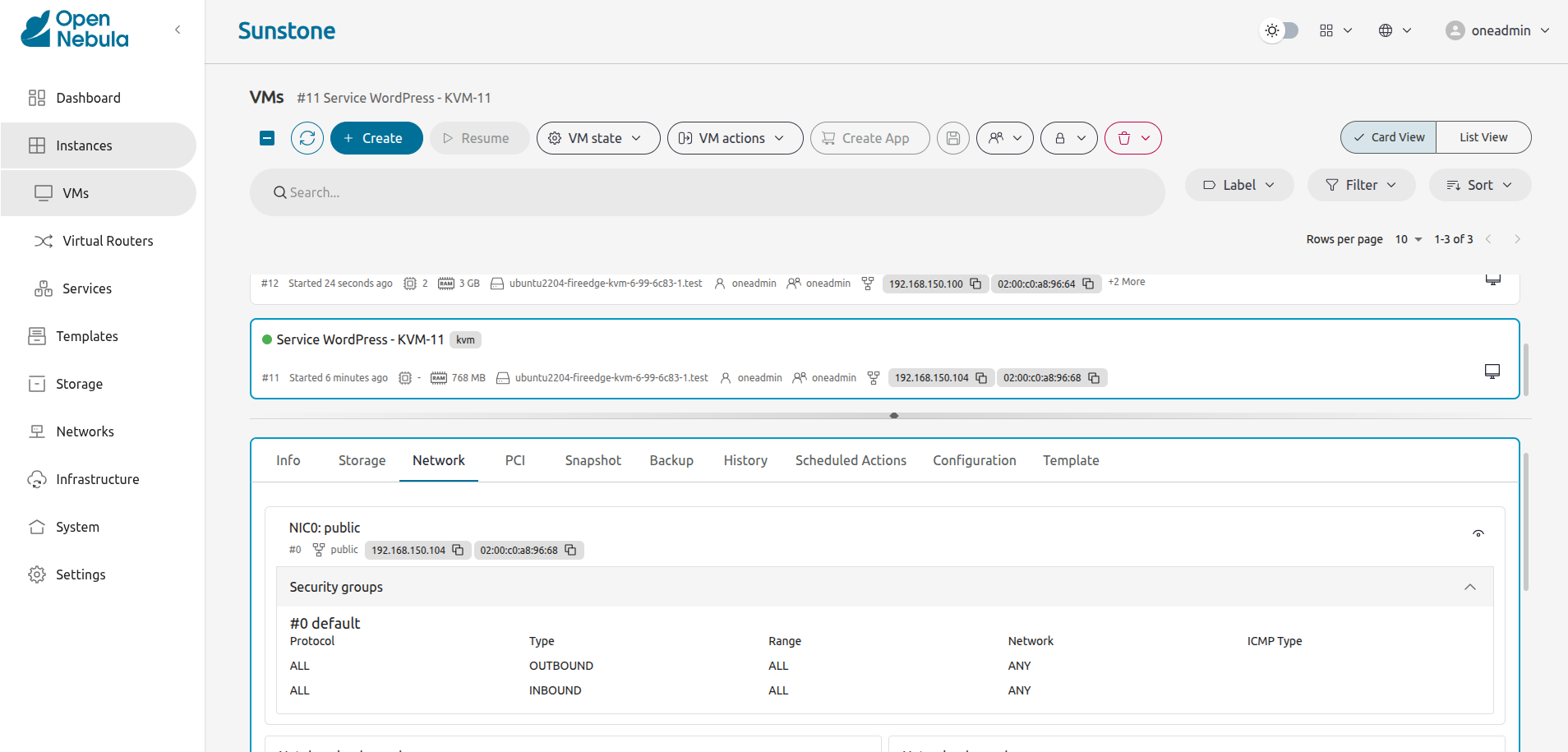
Task: Open the language globe menu
Action: tap(1395, 30)
